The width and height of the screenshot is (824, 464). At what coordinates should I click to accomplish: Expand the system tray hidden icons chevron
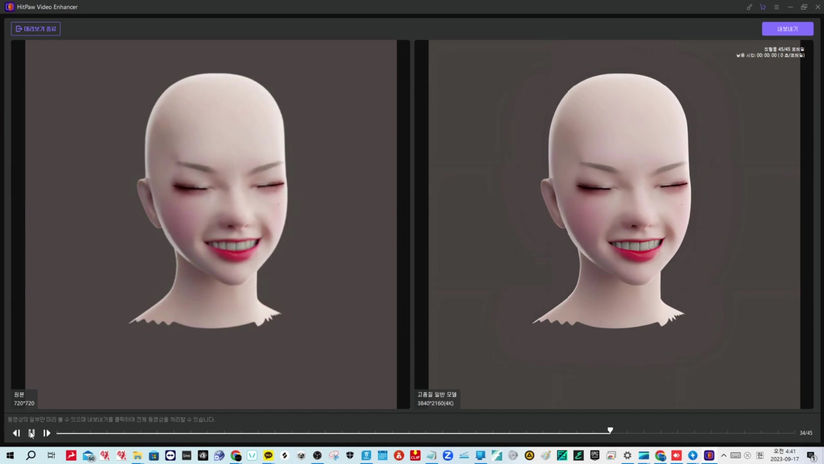point(723,455)
